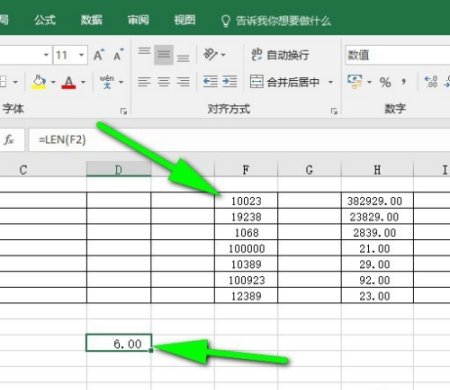Open the phonetic guide dropdown arrow
The image size is (450, 390).
click(121, 82)
